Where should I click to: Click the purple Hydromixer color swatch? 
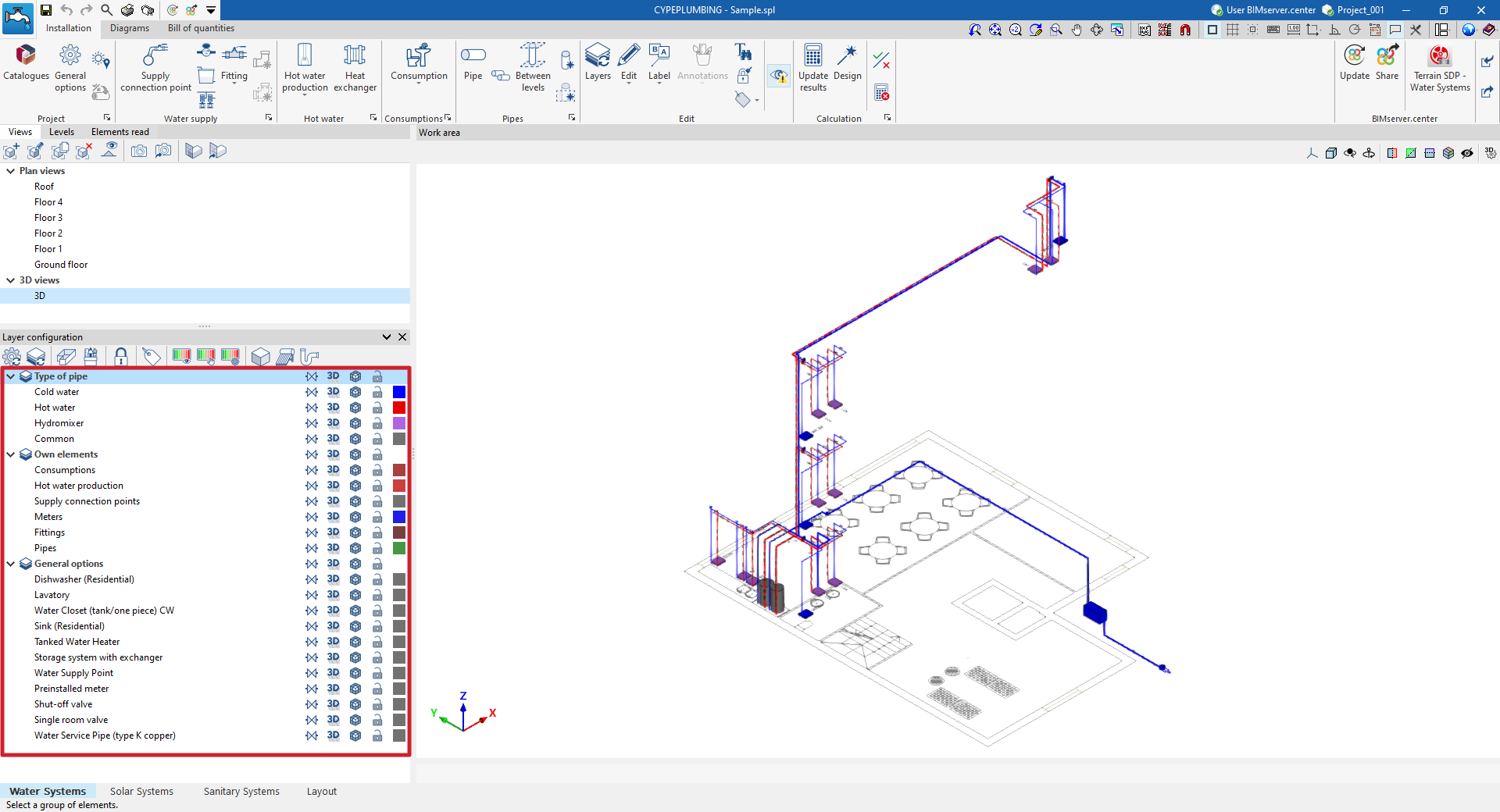click(399, 423)
